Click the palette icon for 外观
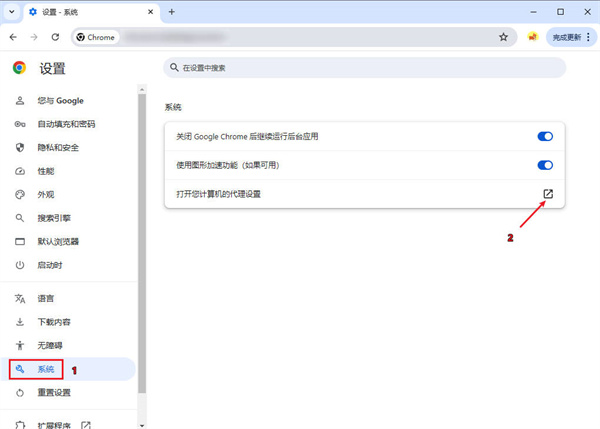Image resolution: width=600 pixels, height=429 pixels. [x=20, y=194]
